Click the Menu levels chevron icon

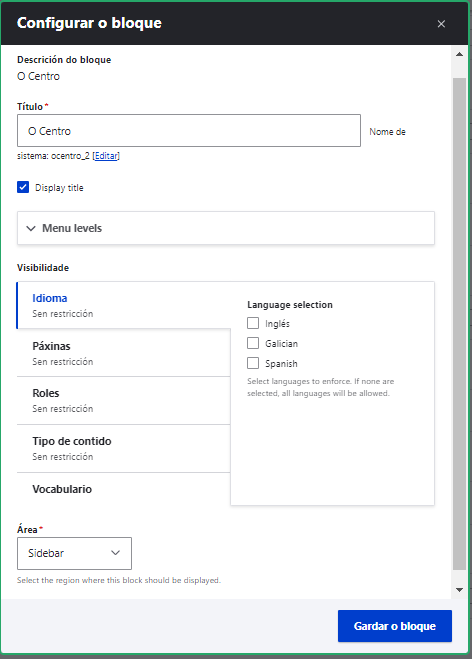tap(31, 228)
